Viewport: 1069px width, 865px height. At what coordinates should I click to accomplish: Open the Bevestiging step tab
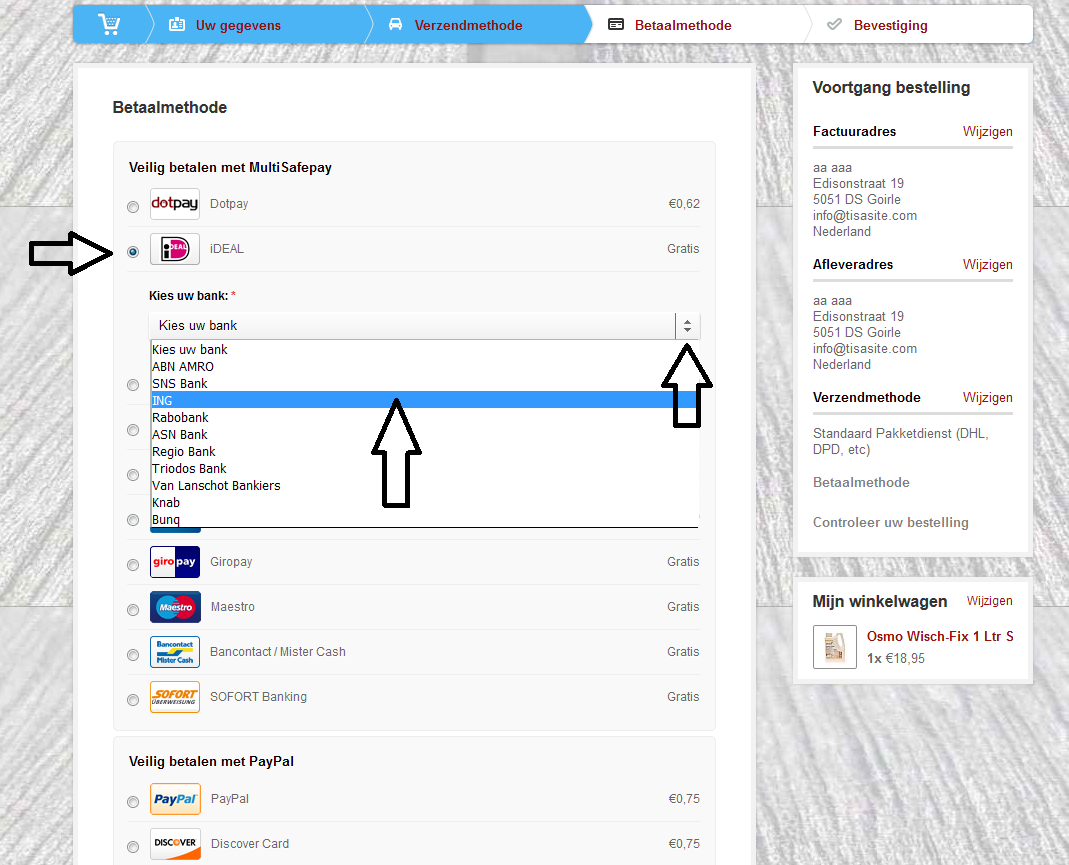(x=877, y=25)
